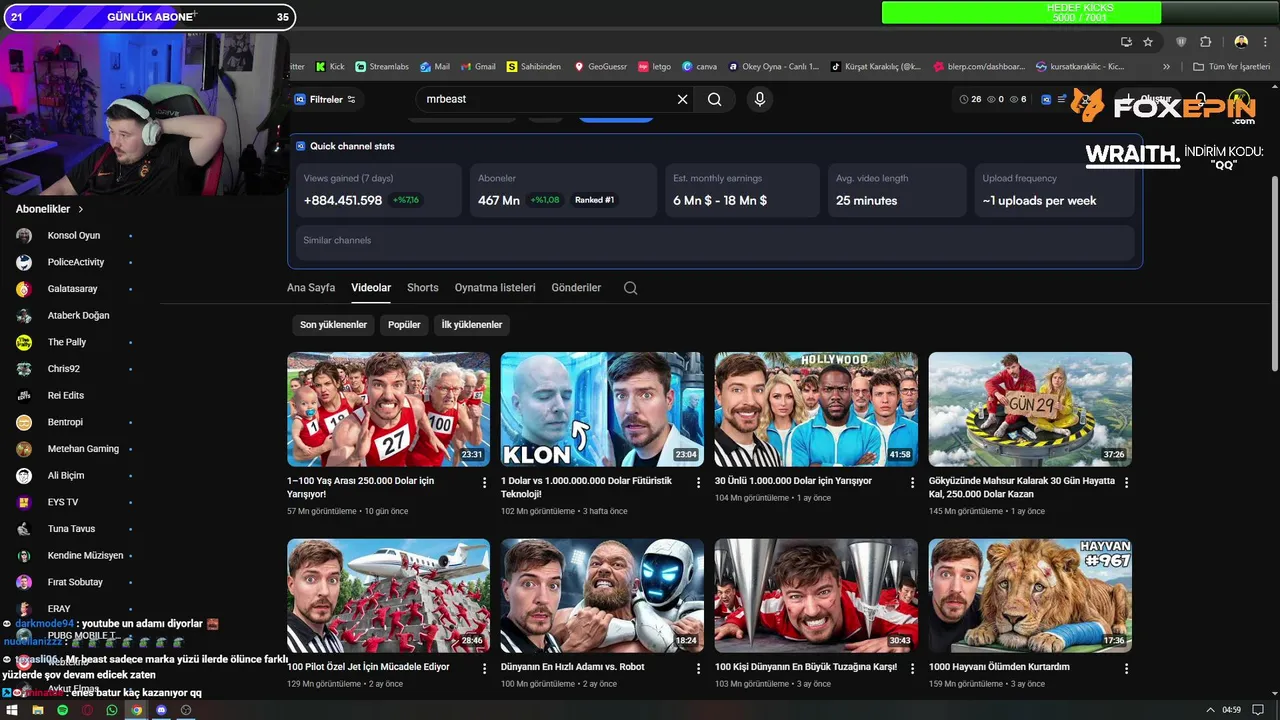Start voice search with the microphone icon
The image size is (1280, 720).
pos(760,99)
